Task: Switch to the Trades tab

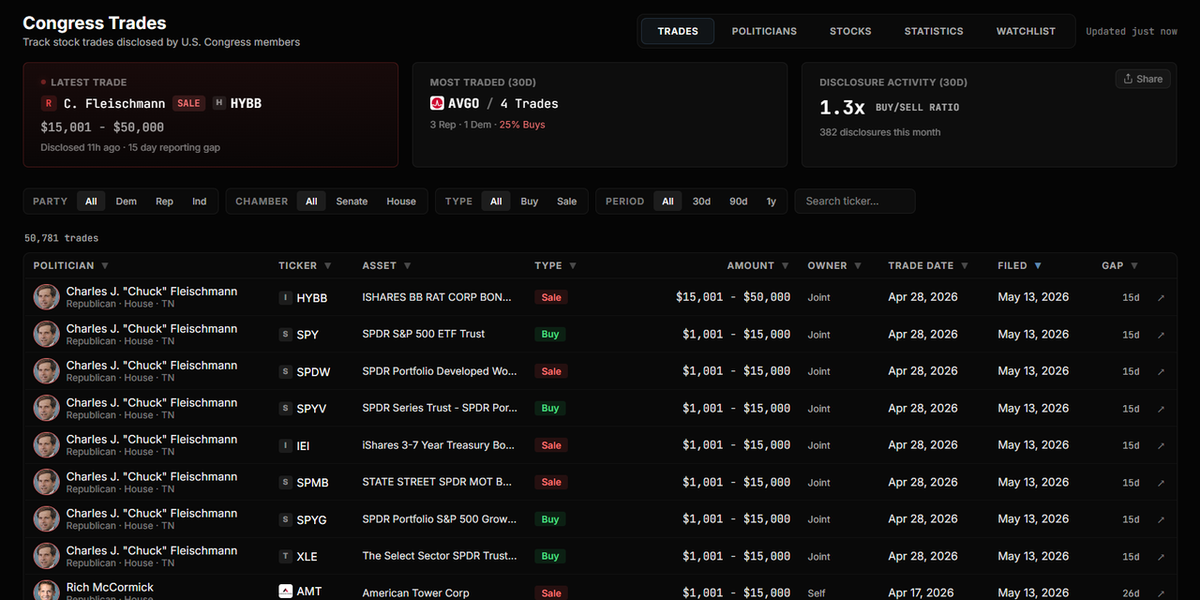Action: point(678,31)
